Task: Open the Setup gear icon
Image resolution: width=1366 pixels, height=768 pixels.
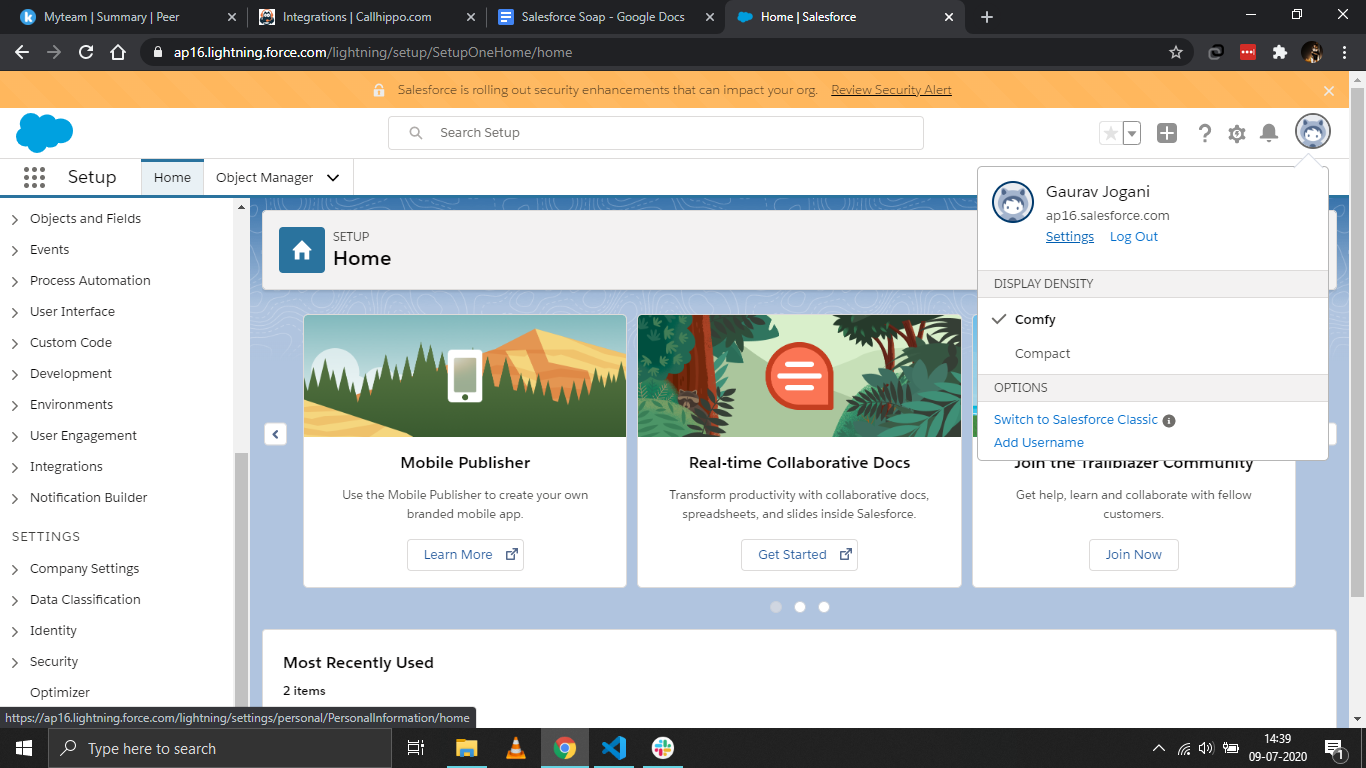Action: pyautogui.click(x=1237, y=133)
